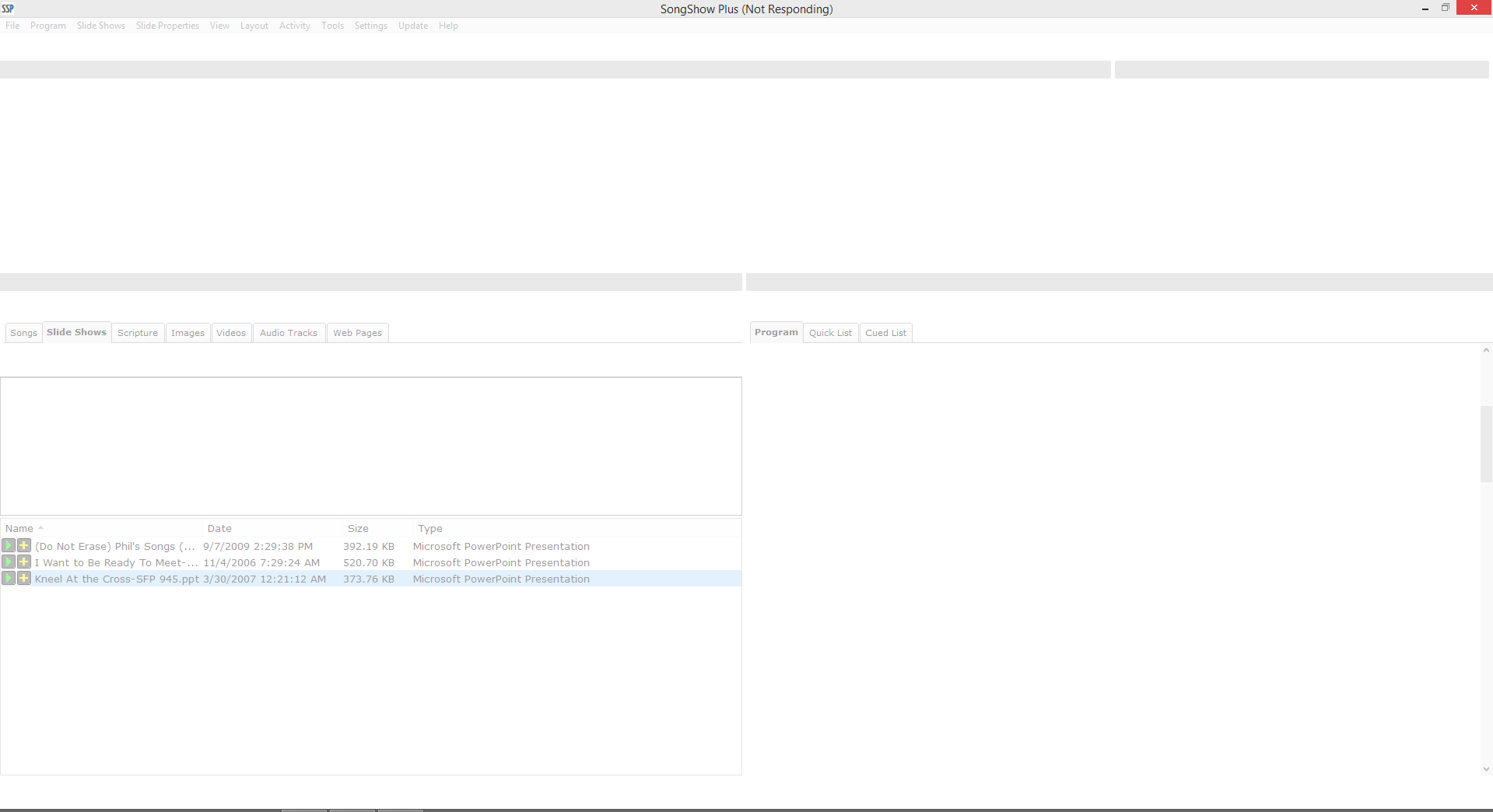Screen dimensions: 1493x812
Task: Select Kneel At the Cross-SFP 945.ppt file
Action: [117, 579]
